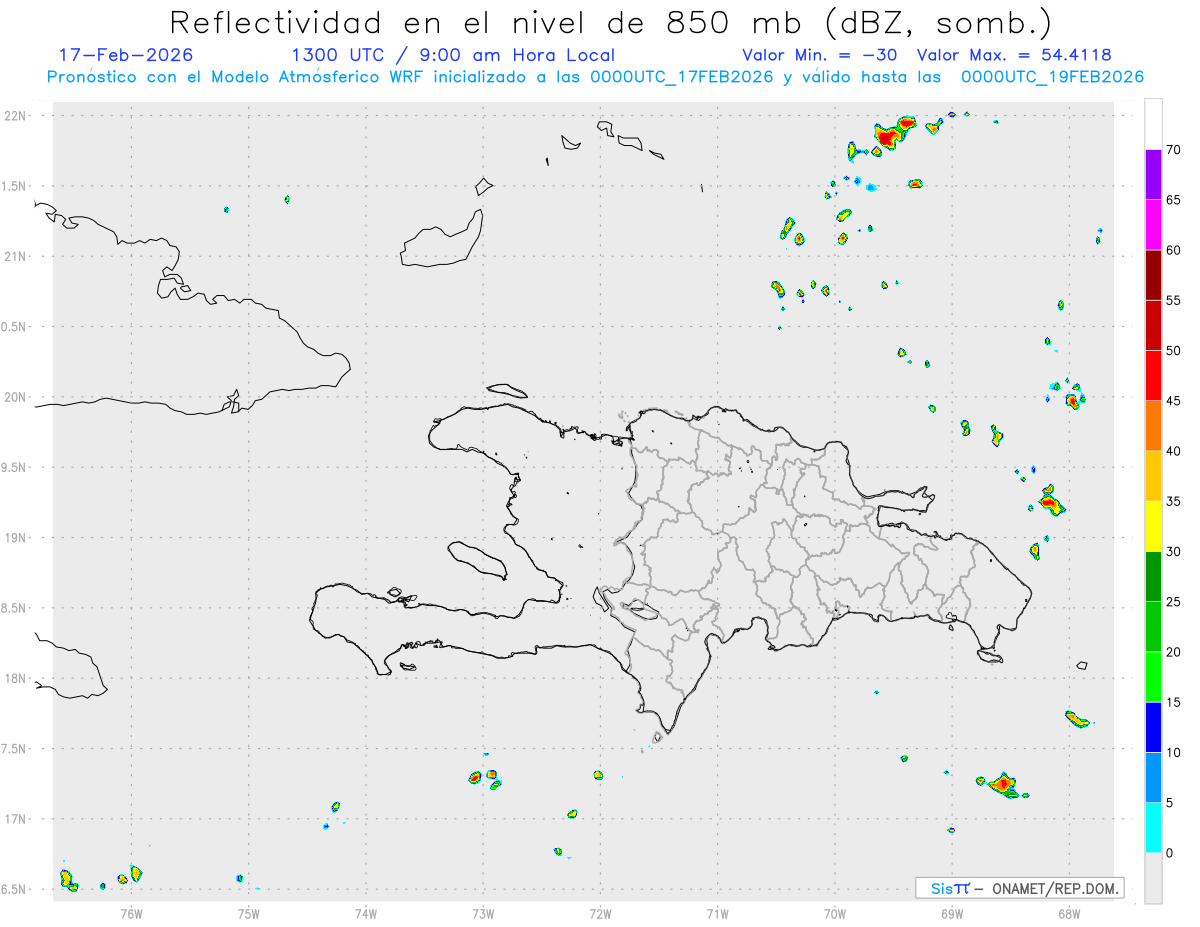Click the latitude axis label '17N'

coord(17,819)
